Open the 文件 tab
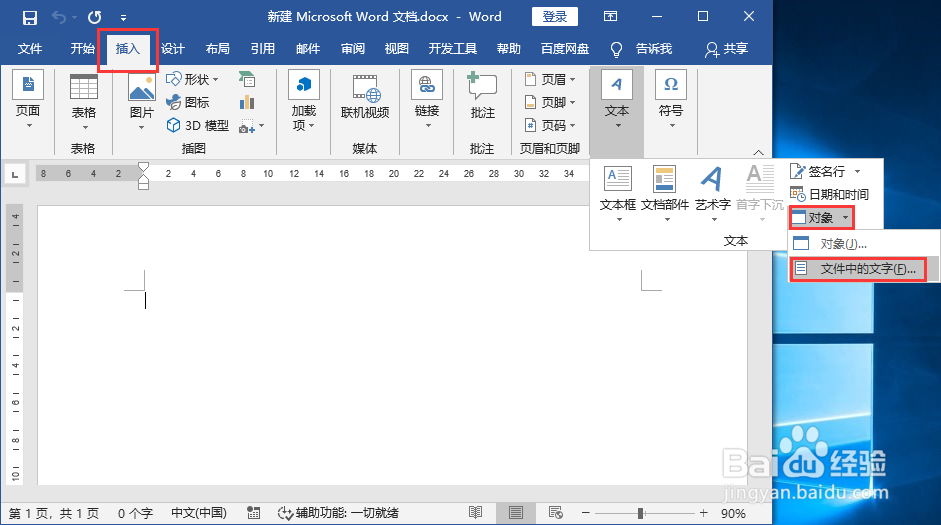Image resolution: width=941 pixels, height=525 pixels. tap(30, 49)
